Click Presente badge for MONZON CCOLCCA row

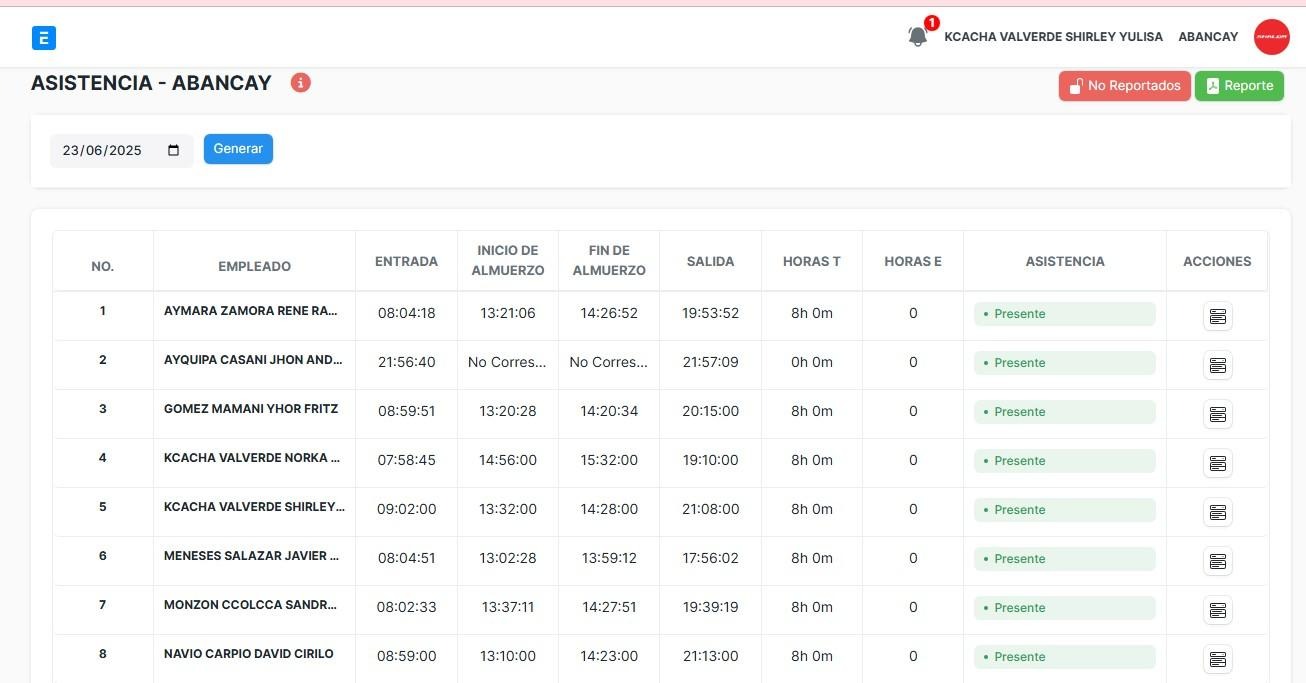click(x=1064, y=608)
